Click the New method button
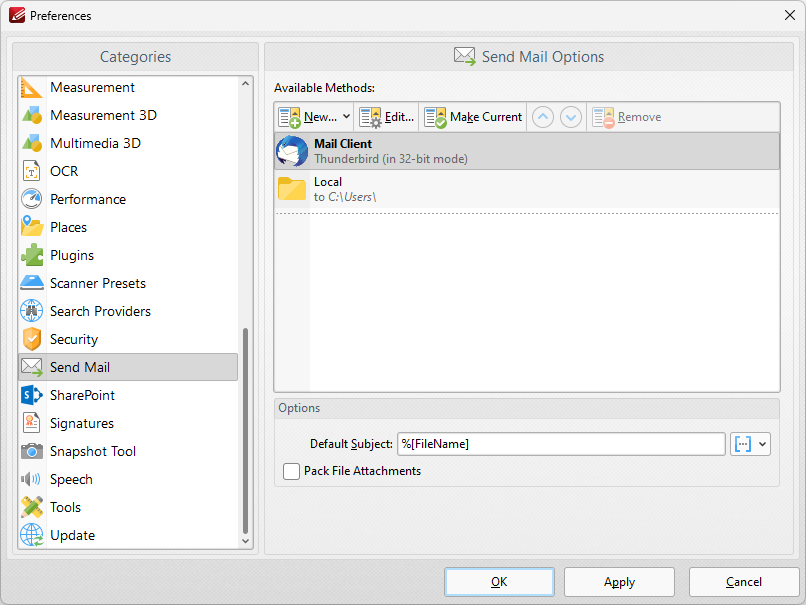Viewport: 806px width, 605px height. click(x=308, y=117)
